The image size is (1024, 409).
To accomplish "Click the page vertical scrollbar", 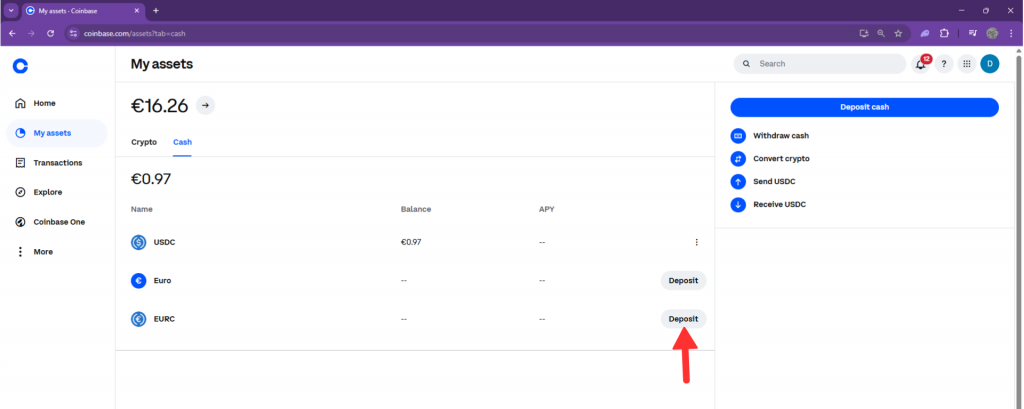I will 1019,229.
